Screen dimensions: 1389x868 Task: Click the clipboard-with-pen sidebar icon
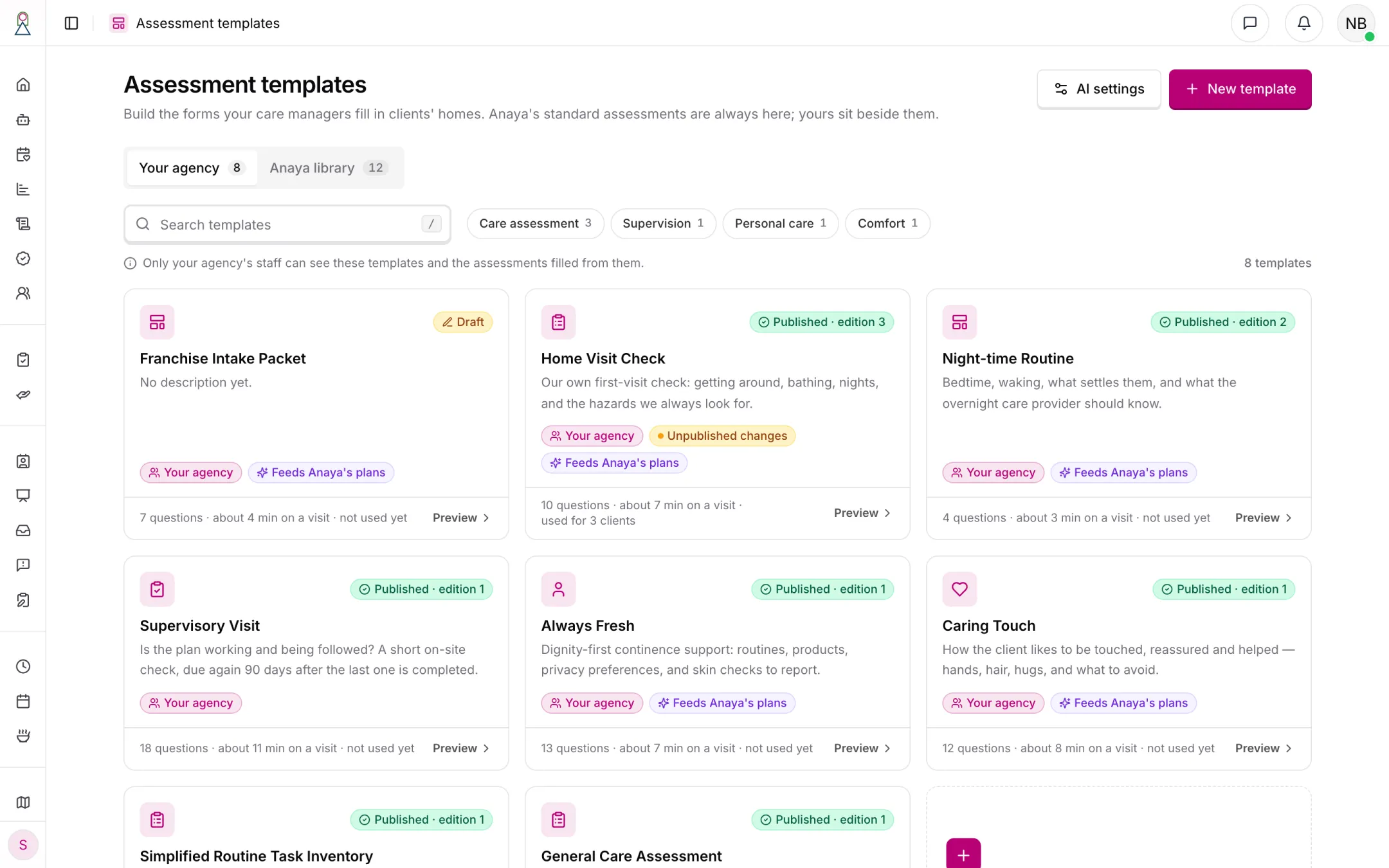pos(23,600)
